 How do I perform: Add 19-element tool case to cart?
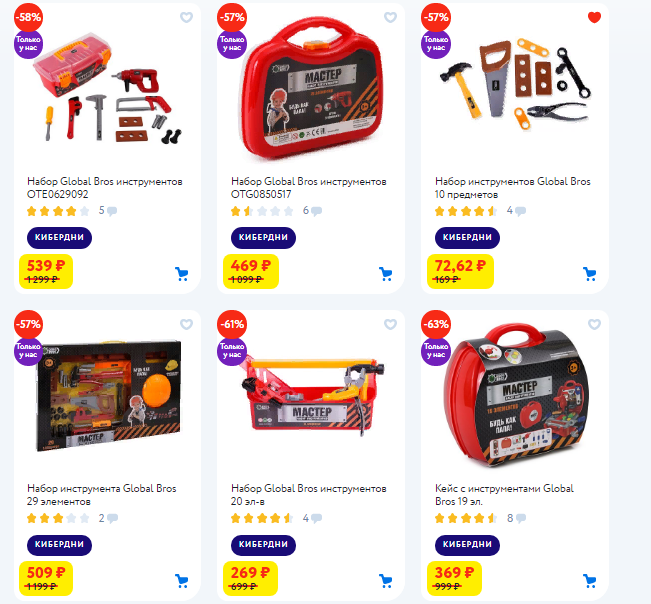point(590,581)
